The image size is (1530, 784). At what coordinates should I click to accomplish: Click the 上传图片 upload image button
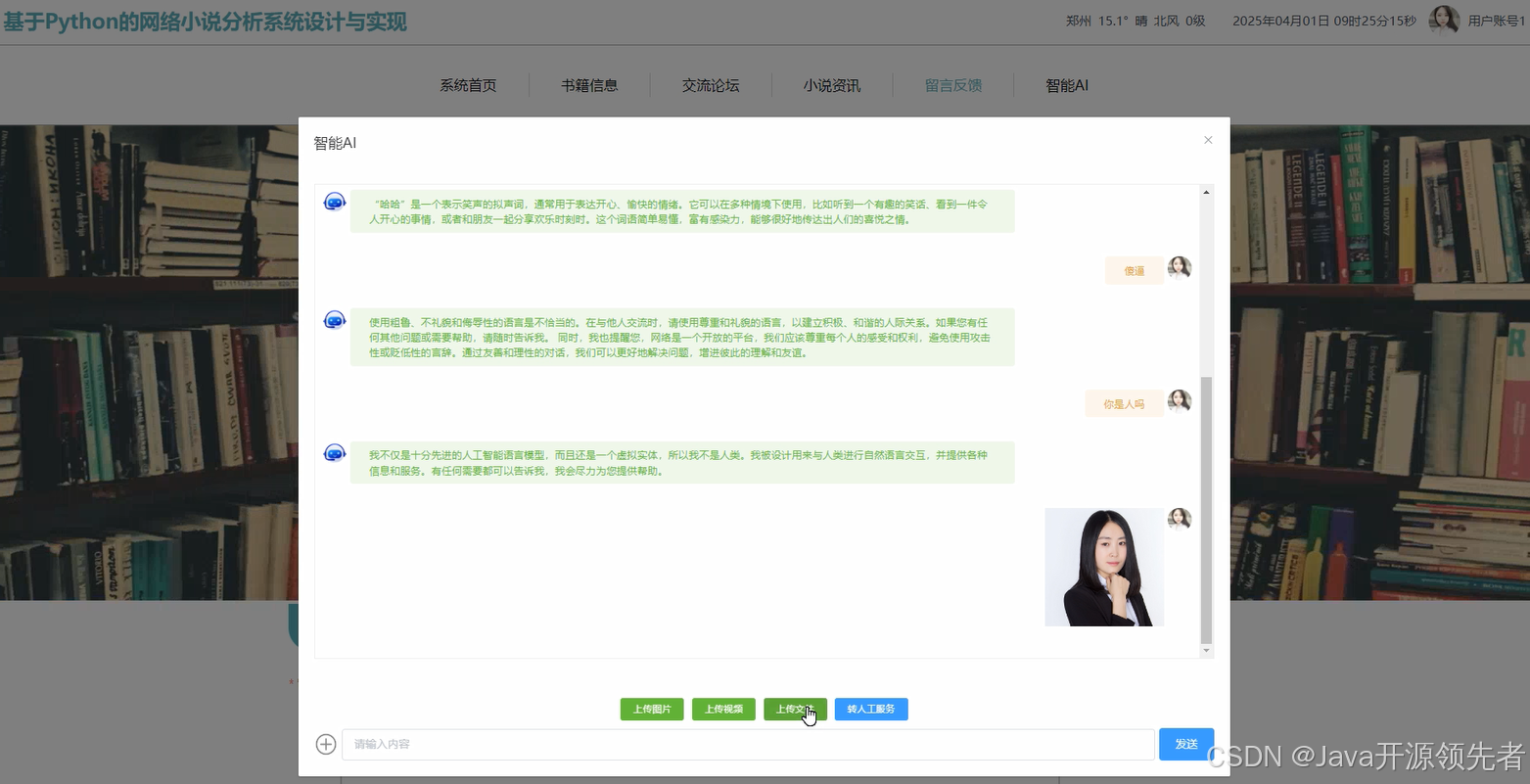pyautogui.click(x=651, y=709)
